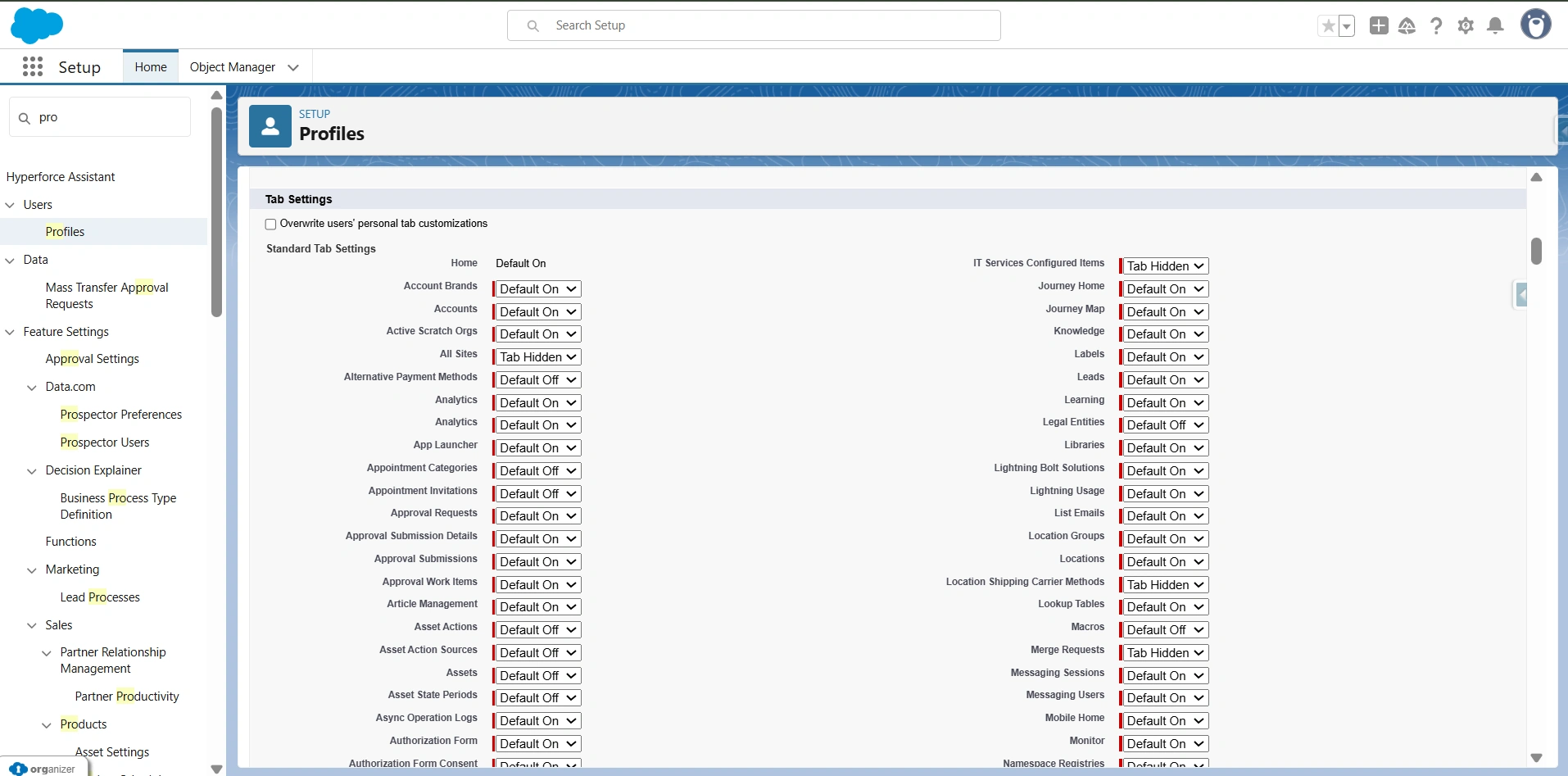Collapse the Users section in sidebar

(x=10, y=204)
